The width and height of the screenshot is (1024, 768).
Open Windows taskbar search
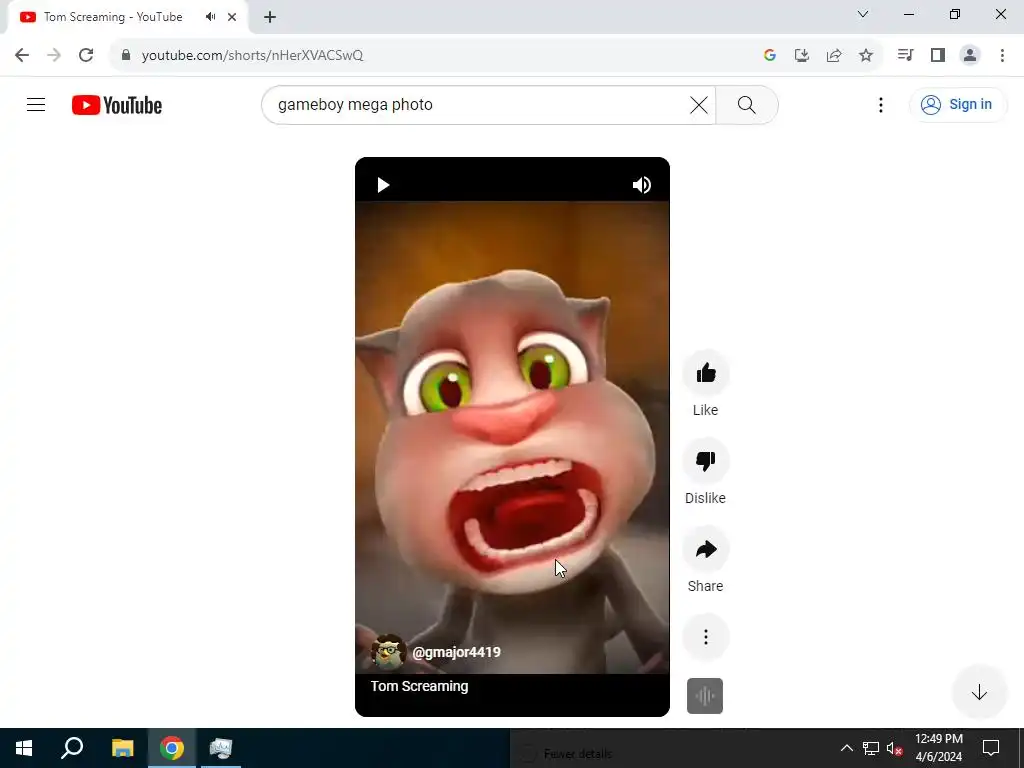pos(72,748)
